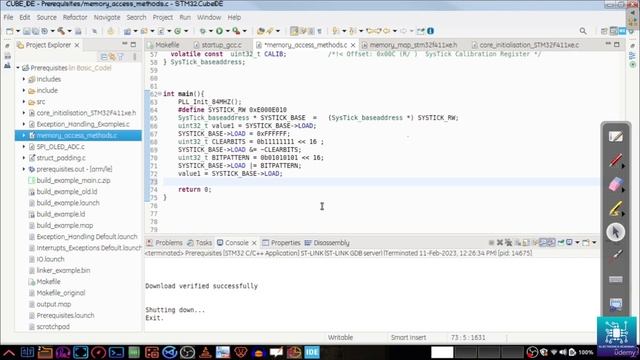Open the Search menu
Screen dimensions: 640x360
point(136,17)
